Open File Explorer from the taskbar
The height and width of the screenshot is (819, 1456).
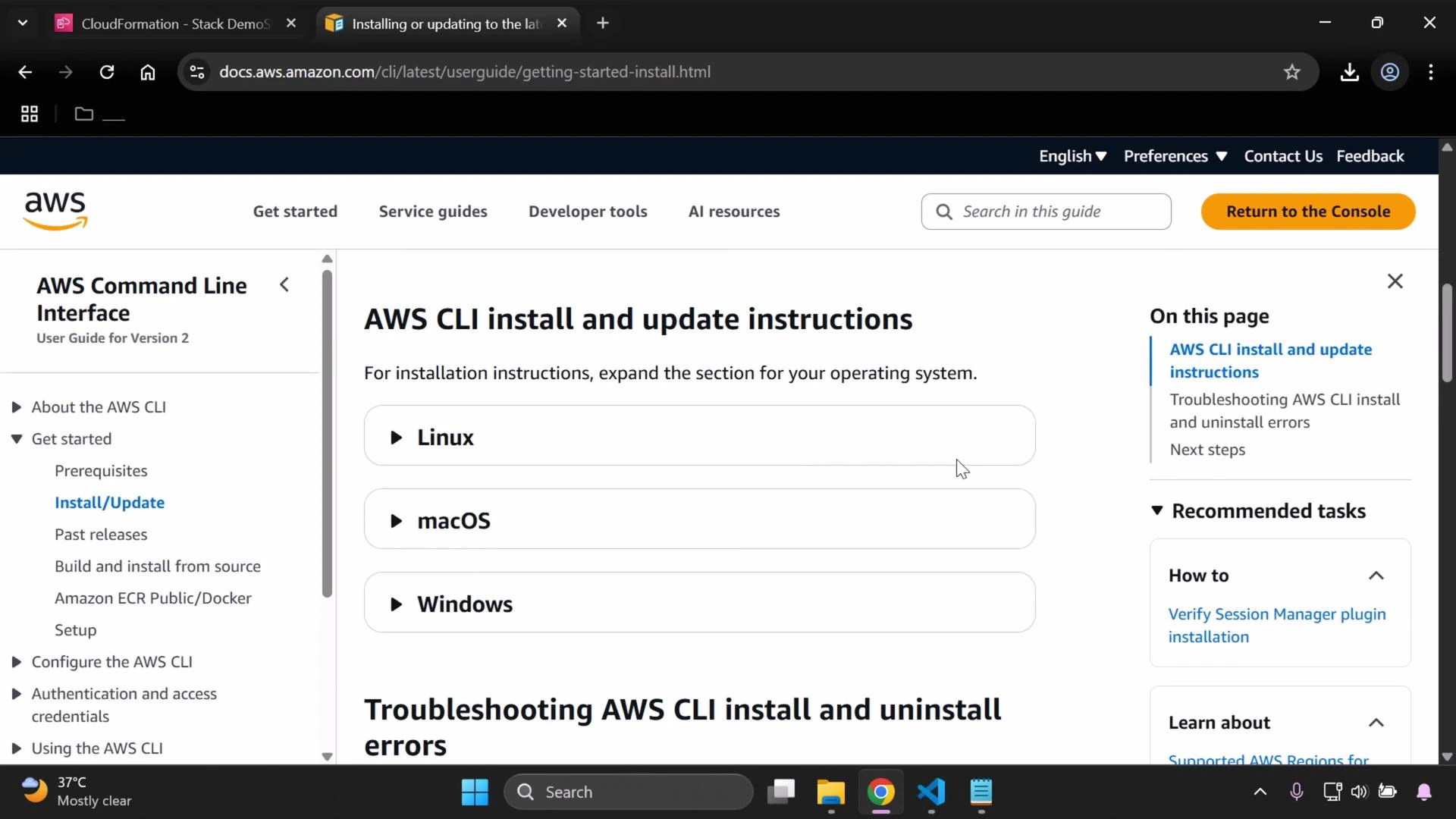[830, 791]
